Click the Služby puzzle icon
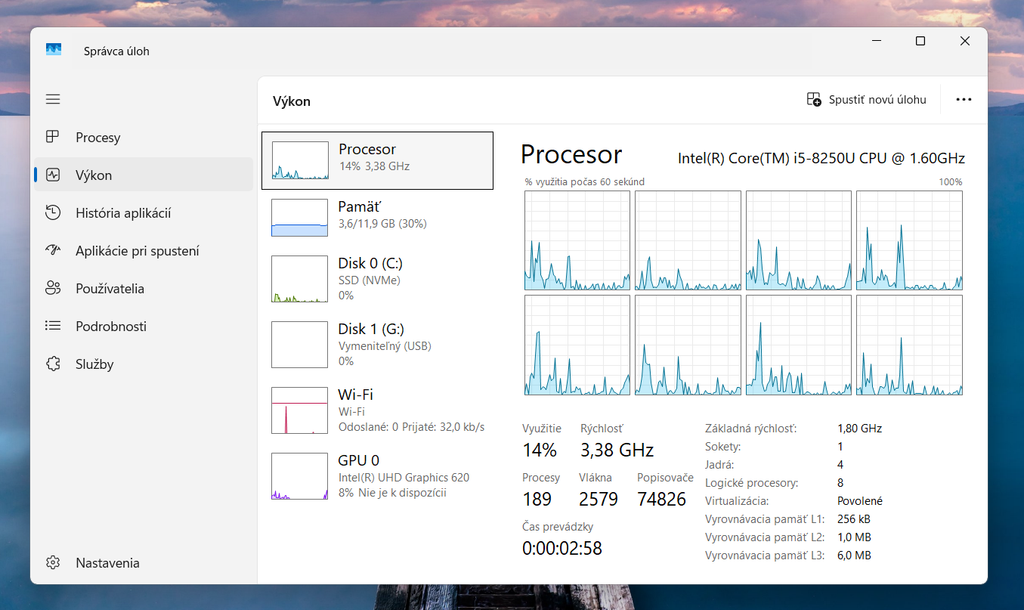This screenshot has height=610, width=1024. pos(53,363)
